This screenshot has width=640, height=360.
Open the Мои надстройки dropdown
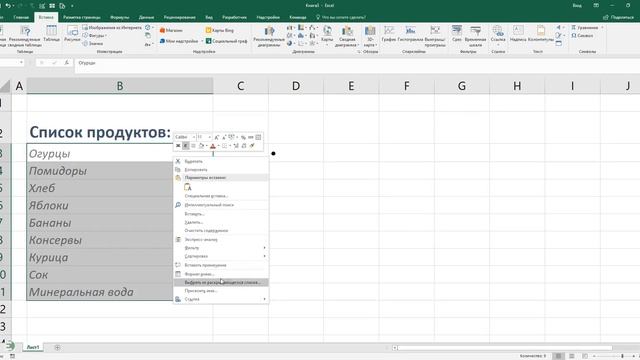[181, 41]
